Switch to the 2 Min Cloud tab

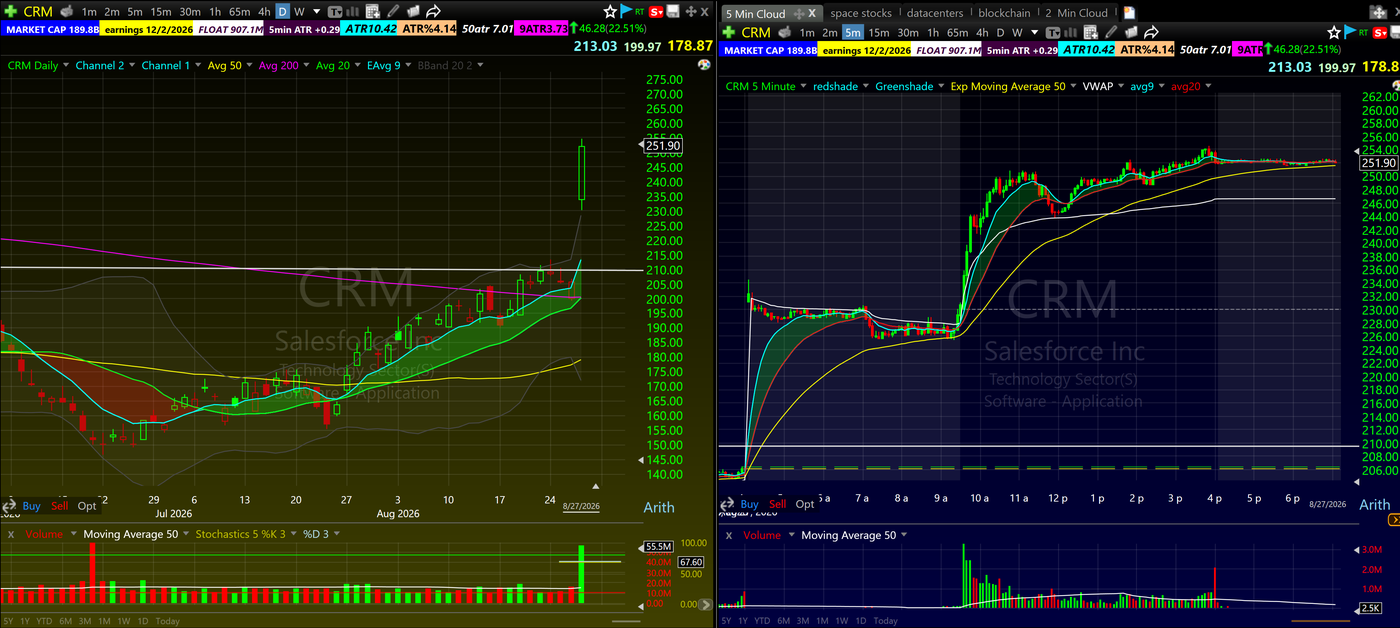pyautogui.click(x=1077, y=13)
